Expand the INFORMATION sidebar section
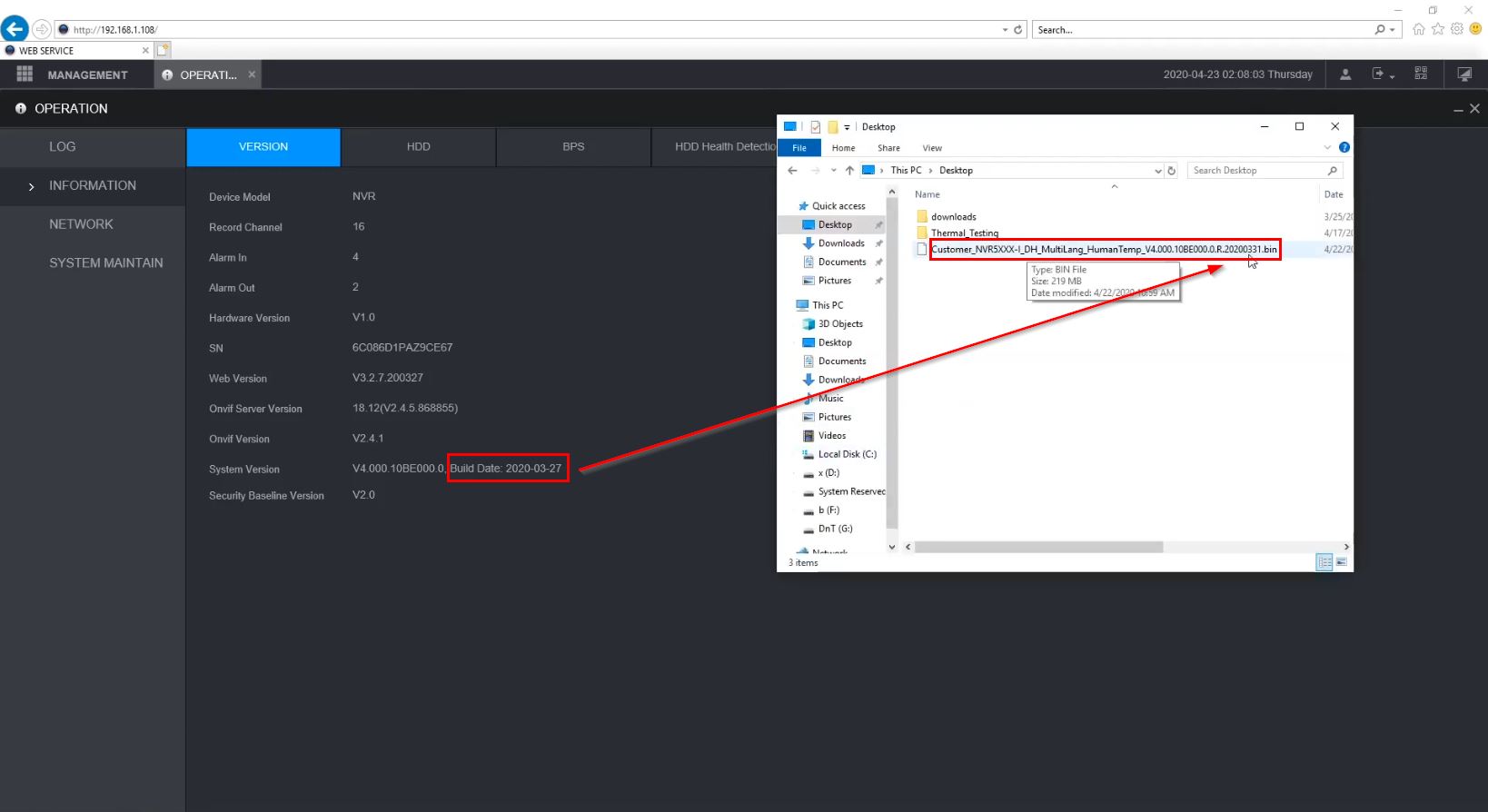 pyautogui.click(x=31, y=186)
